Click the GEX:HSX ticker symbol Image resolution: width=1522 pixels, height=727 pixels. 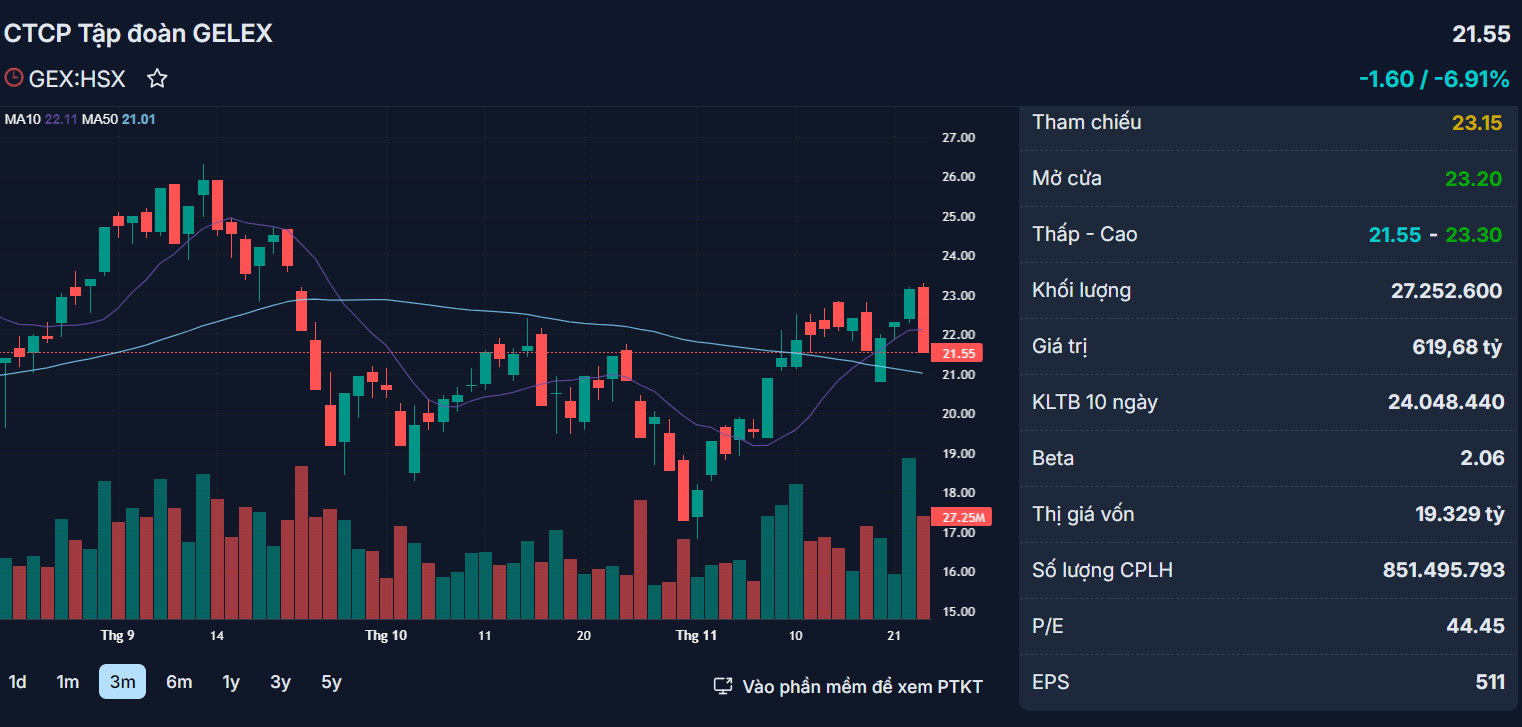(77, 78)
